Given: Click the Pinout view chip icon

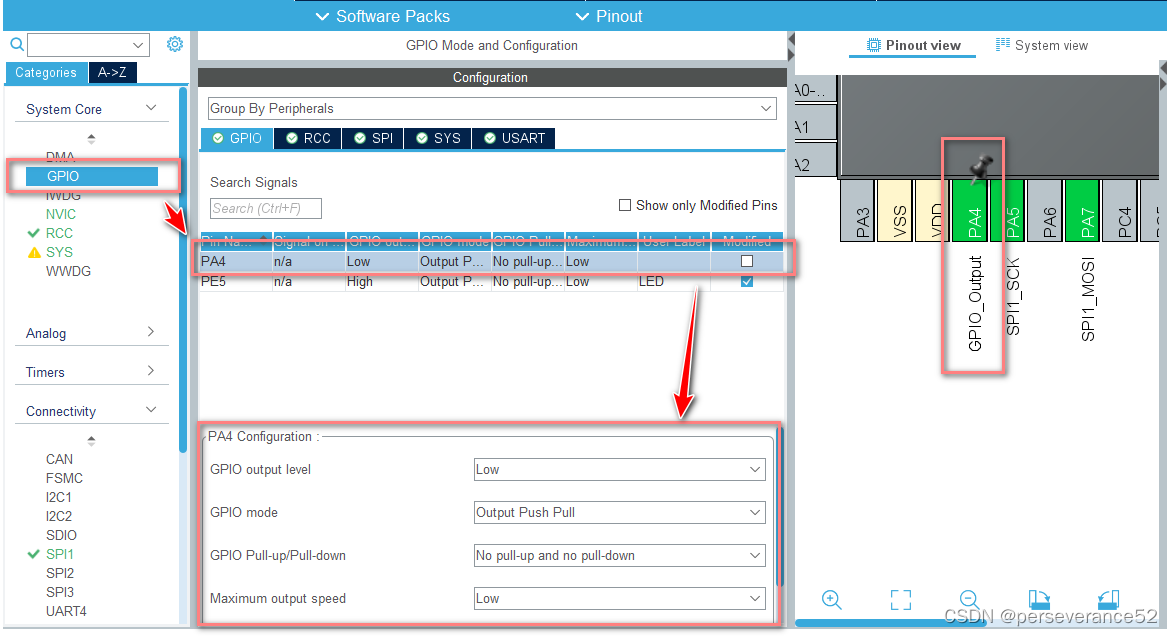Looking at the screenshot, I should pyautogui.click(x=873, y=46).
